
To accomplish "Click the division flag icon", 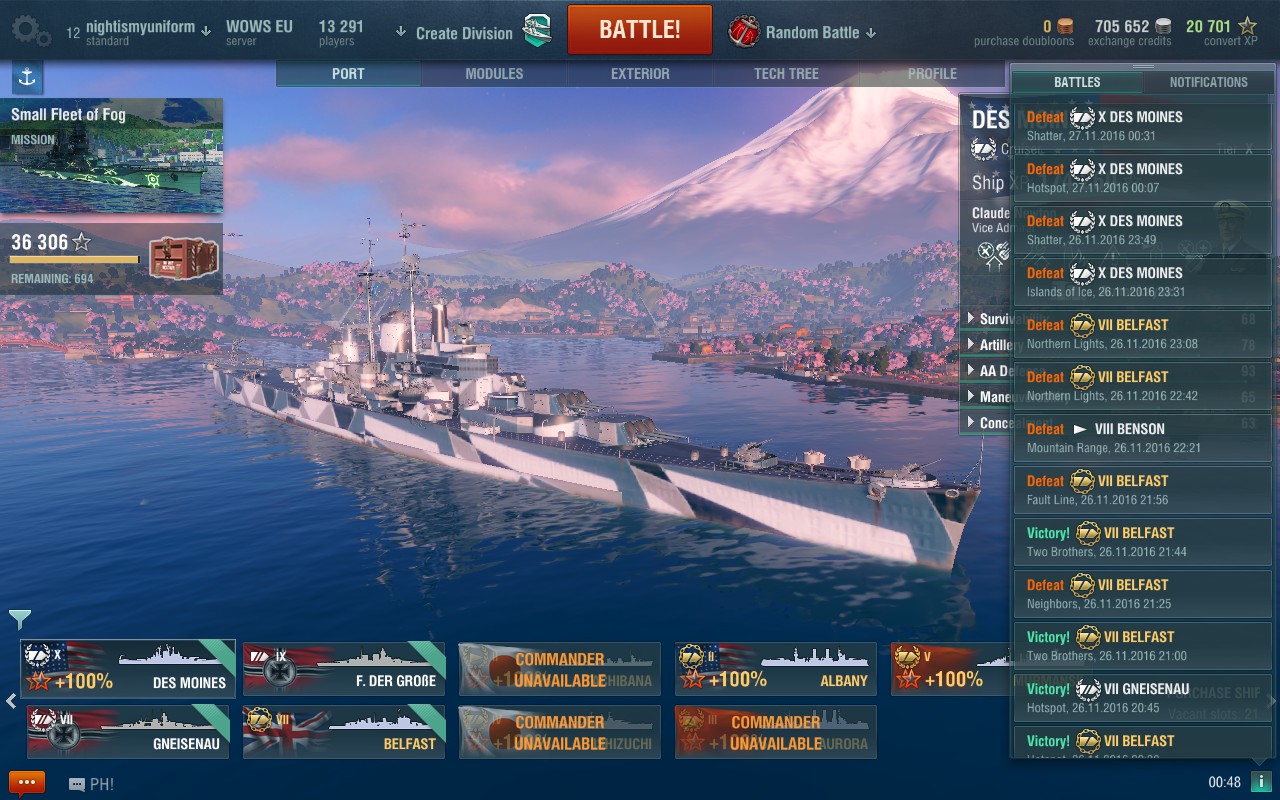I will click(537, 31).
